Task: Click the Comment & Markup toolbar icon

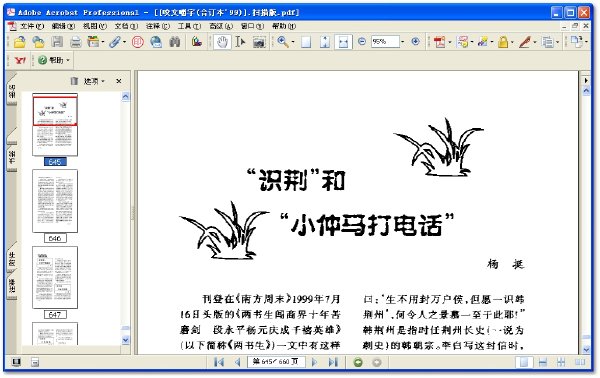Action: coord(462,42)
